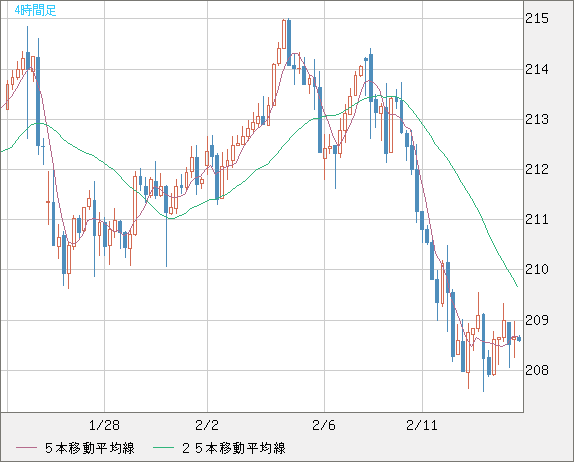
Task: Click the 2/2 date axis label
Action: 207,425
